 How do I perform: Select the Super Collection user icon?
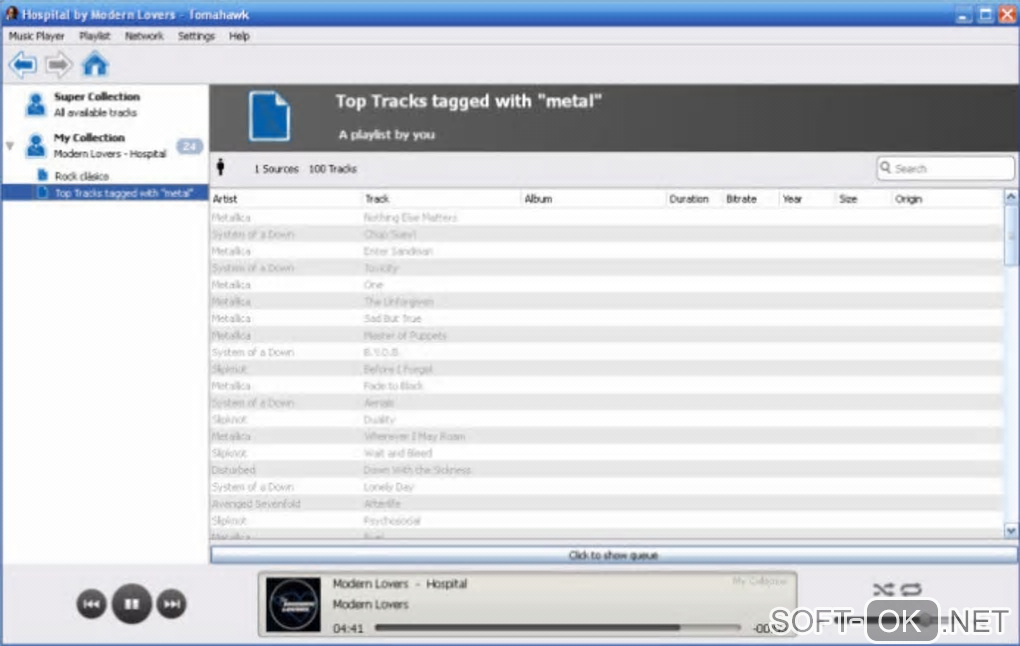[36, 104]
